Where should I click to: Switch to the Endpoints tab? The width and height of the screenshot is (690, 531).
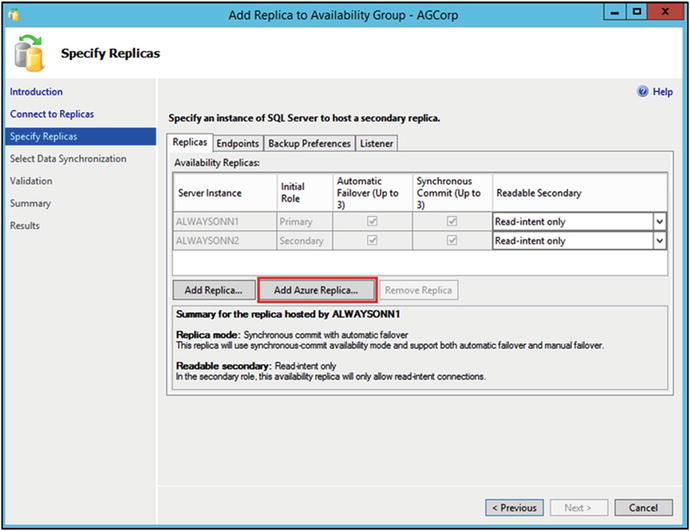pyautogui.click(x=238, y=143)
